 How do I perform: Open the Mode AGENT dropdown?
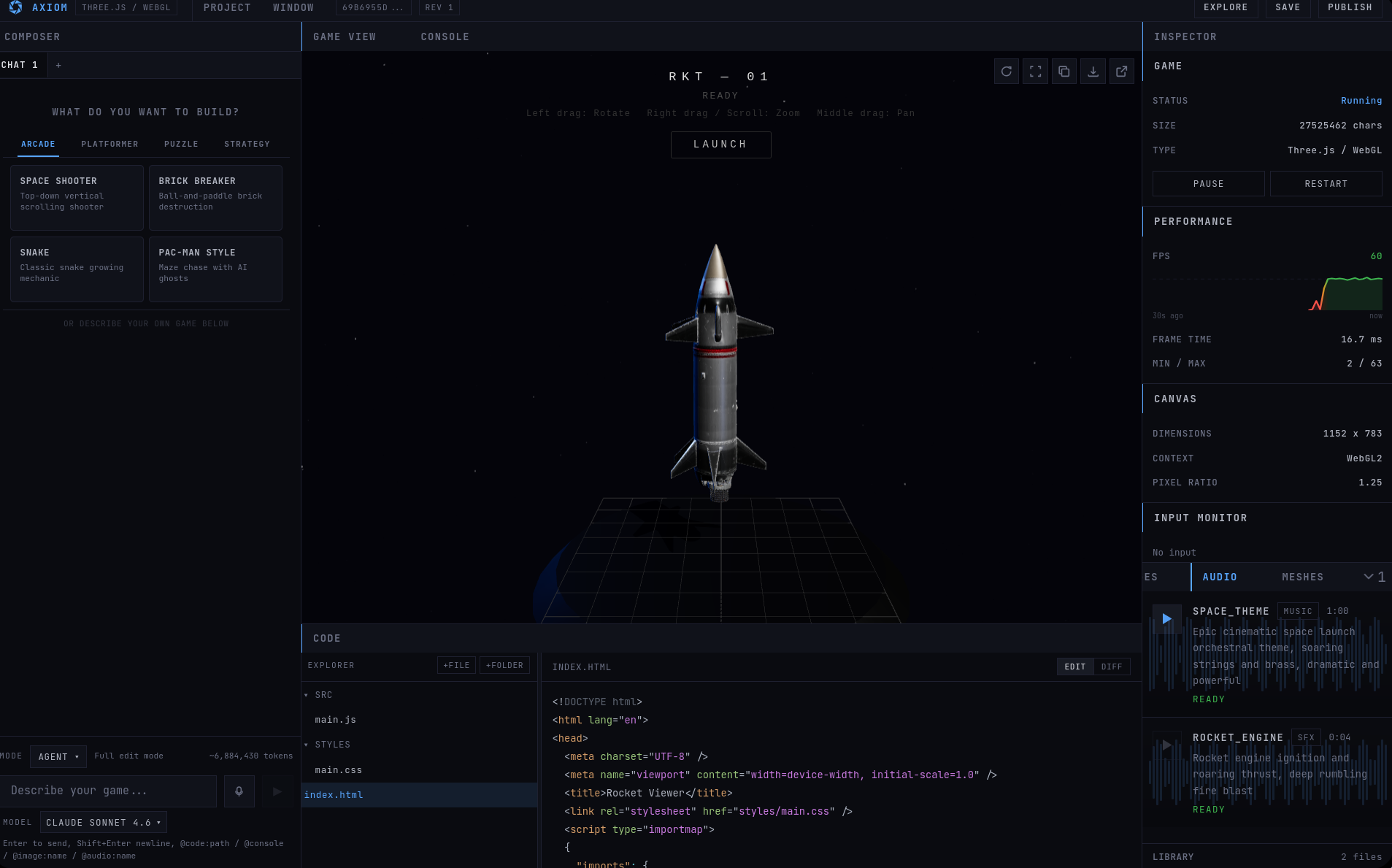pyautogui.click(x=58, y=757)
